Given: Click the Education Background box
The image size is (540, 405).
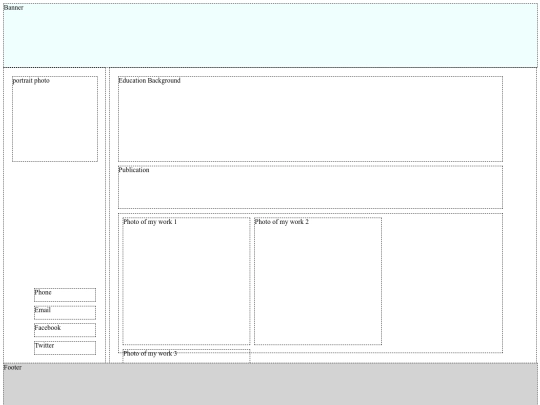Looking at the screenshot, I should coord(310,119).
